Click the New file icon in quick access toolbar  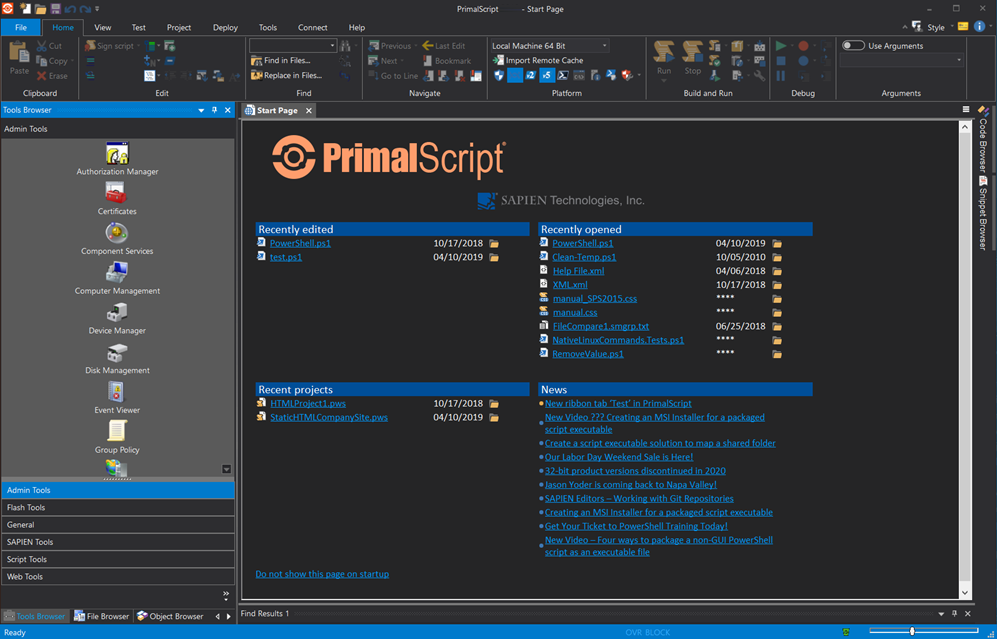(x=25, y=9)
